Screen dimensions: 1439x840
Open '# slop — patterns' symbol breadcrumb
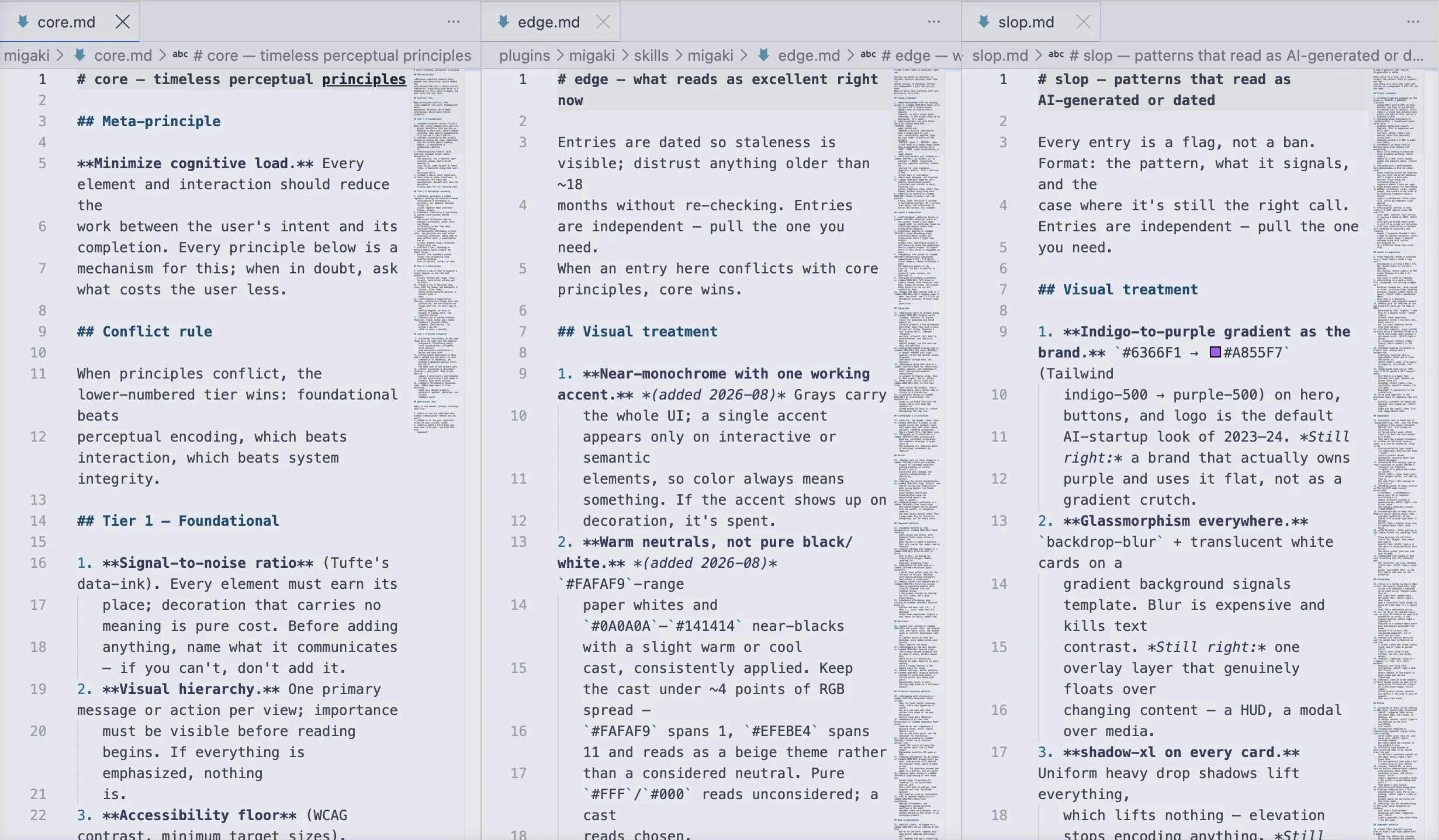pos(1246,55)
